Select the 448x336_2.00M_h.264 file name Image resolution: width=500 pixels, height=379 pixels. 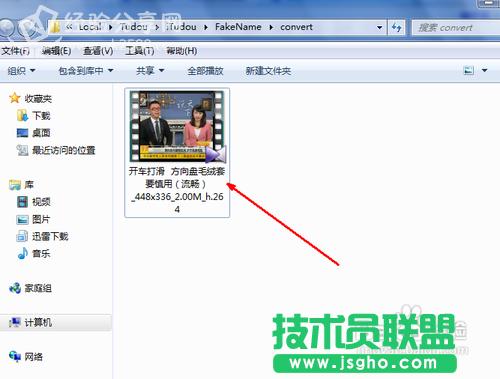click(177, 190)
